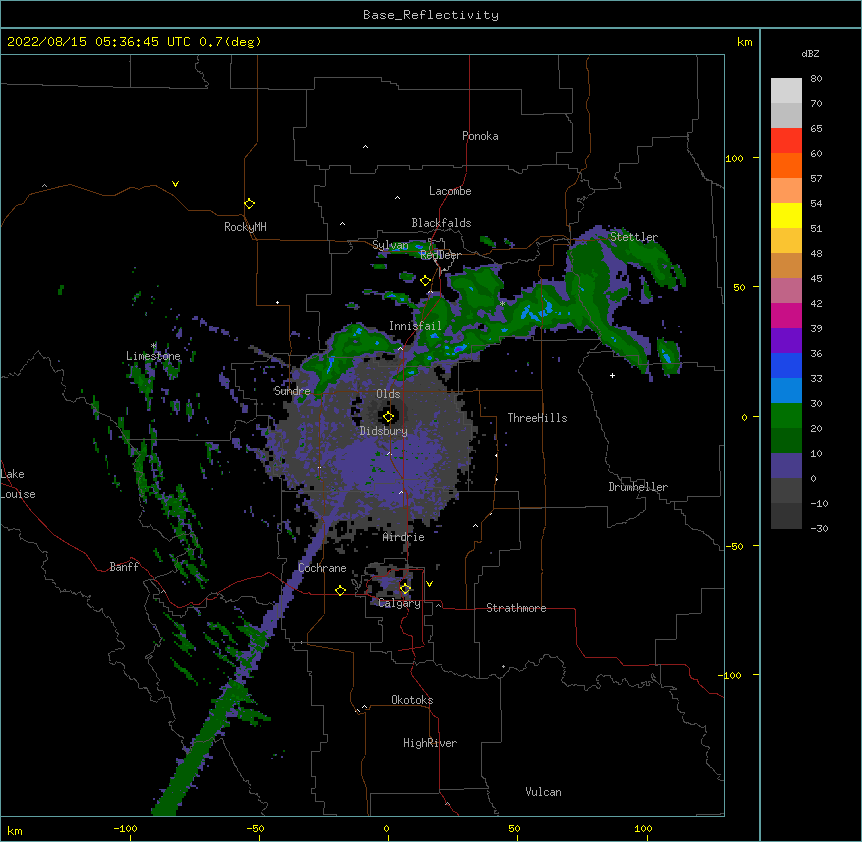Click the Ponoka city label
Image resolution: width=862 pixels, height=842 pixels.
coord(480,136)
